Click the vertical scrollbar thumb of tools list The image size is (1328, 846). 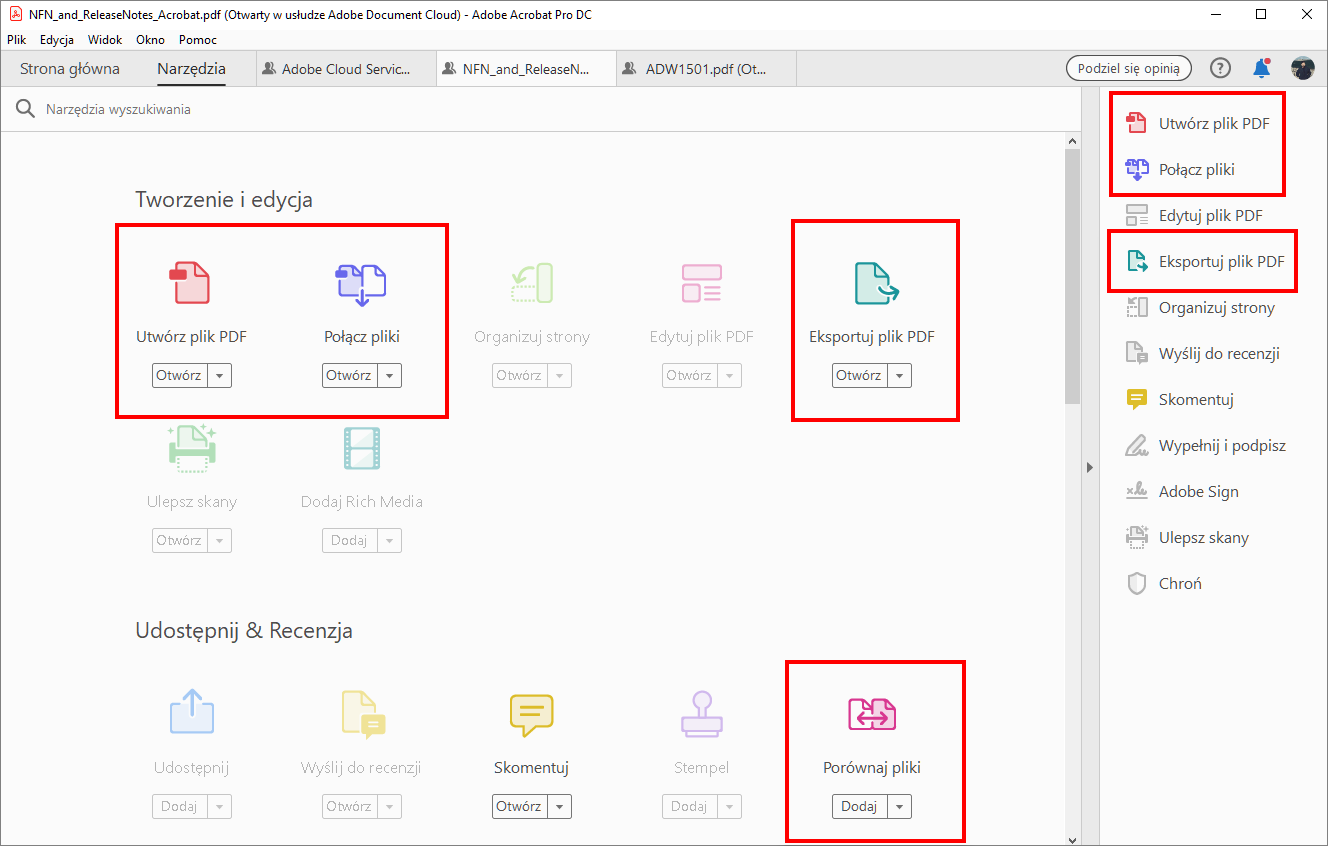tap(1072, 276)
